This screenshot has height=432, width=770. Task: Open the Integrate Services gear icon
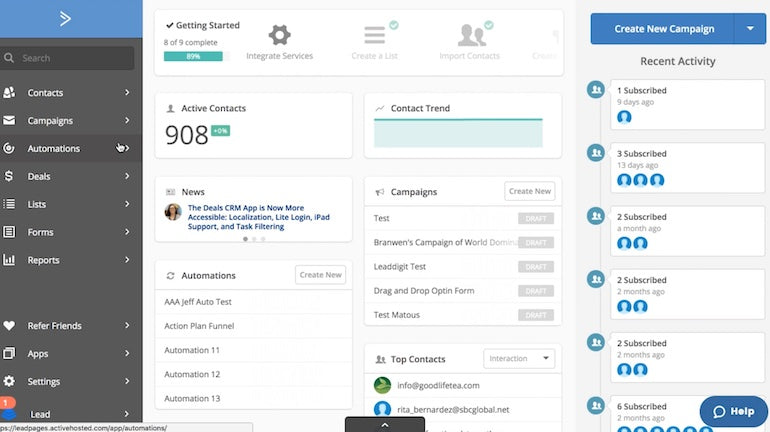point(279,35)
